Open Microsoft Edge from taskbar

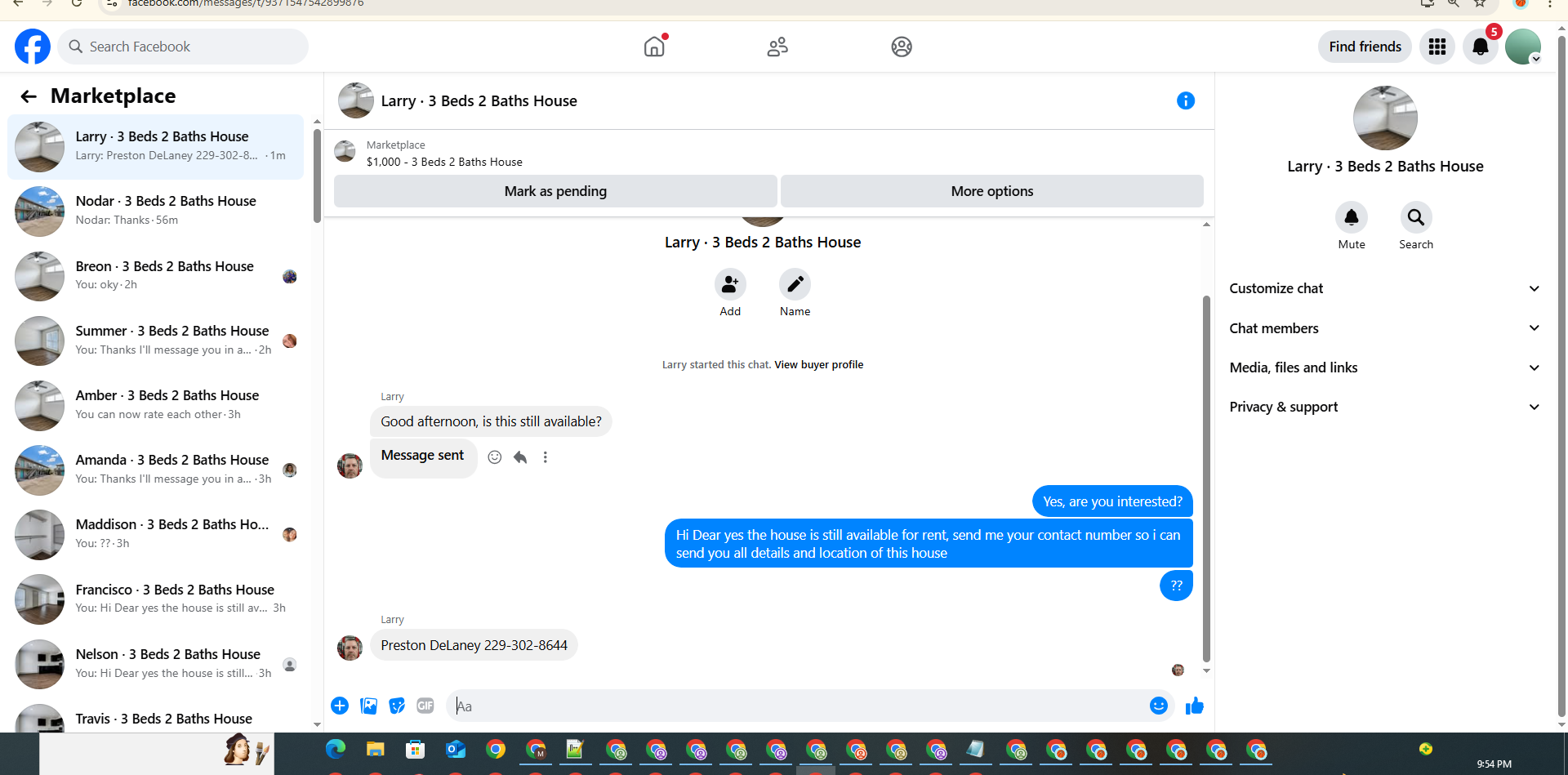pyautogui.click(x=336, y=749)
